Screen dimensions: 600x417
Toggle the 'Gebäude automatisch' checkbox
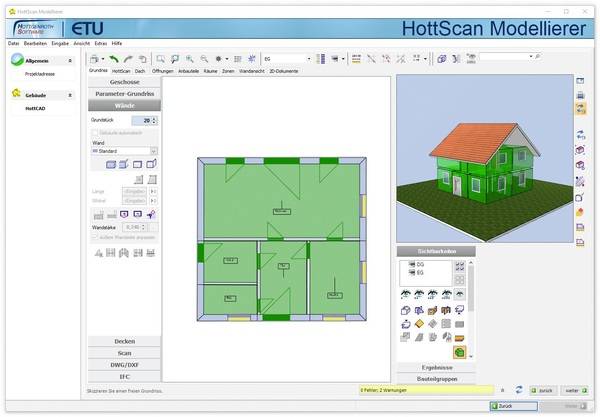coord(95,132)
